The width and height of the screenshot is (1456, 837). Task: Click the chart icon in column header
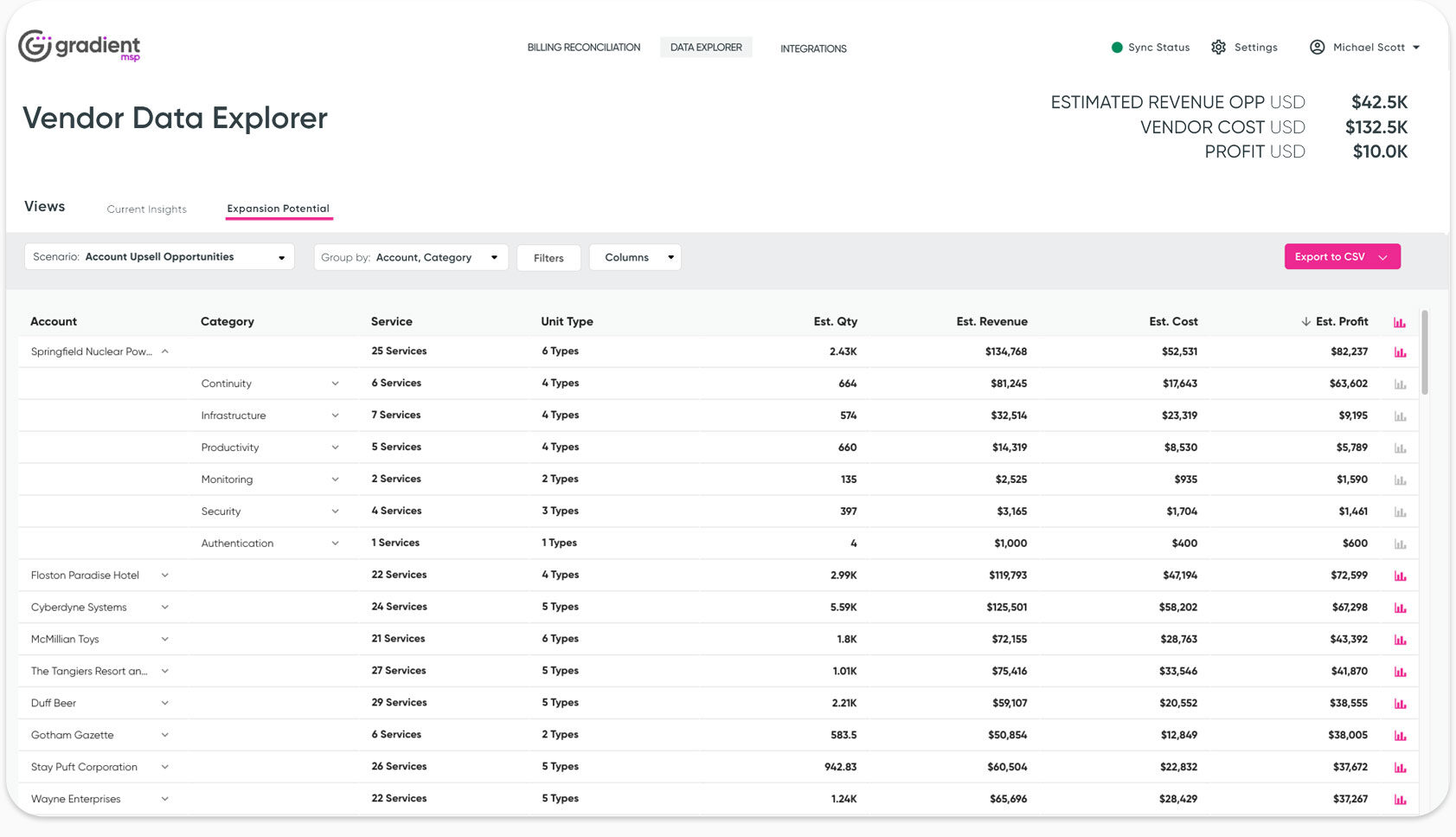tap(1399, 322)
